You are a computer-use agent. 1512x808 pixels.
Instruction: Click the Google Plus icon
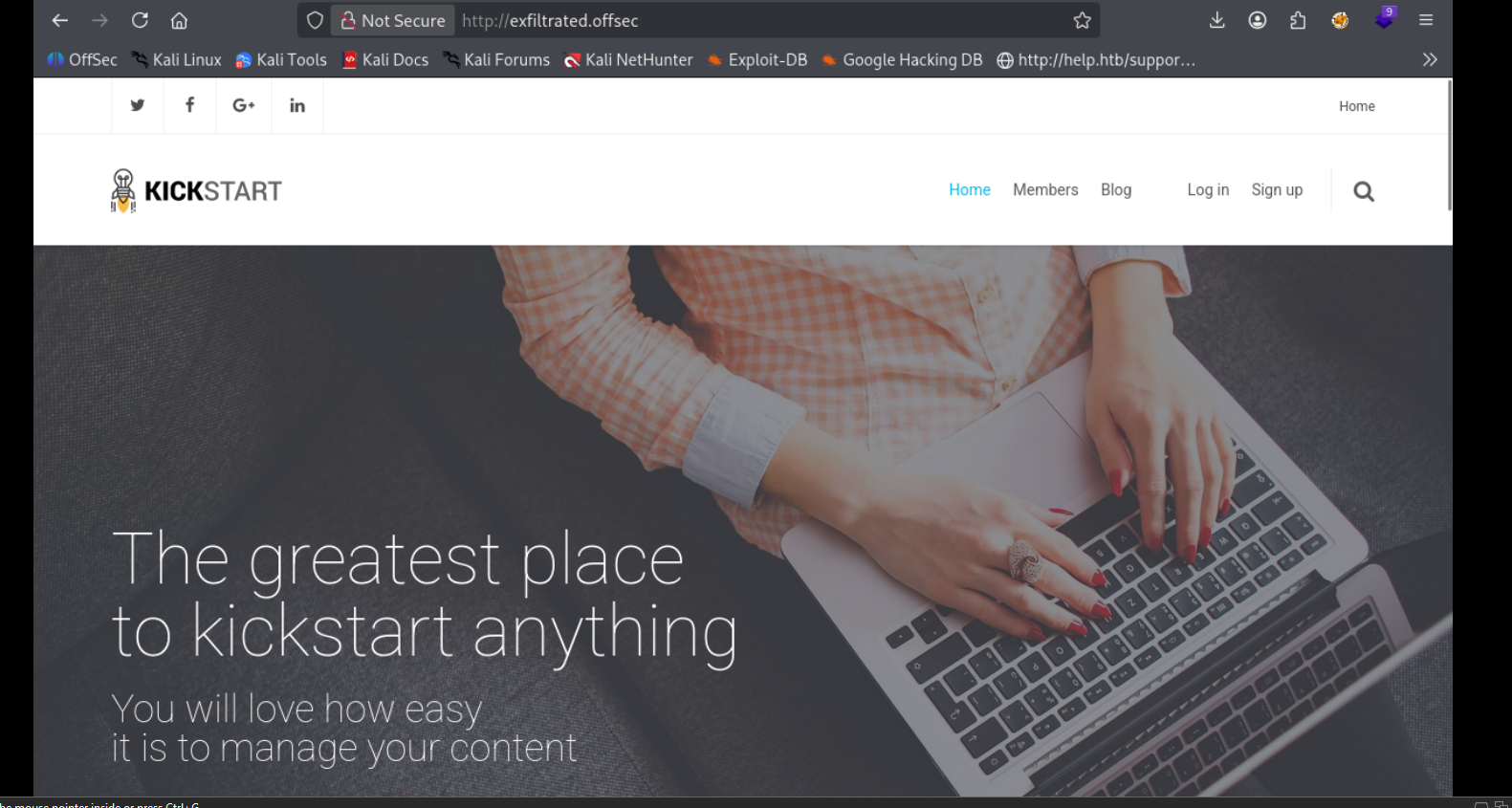pyautogui.click(x=244, y=105)
